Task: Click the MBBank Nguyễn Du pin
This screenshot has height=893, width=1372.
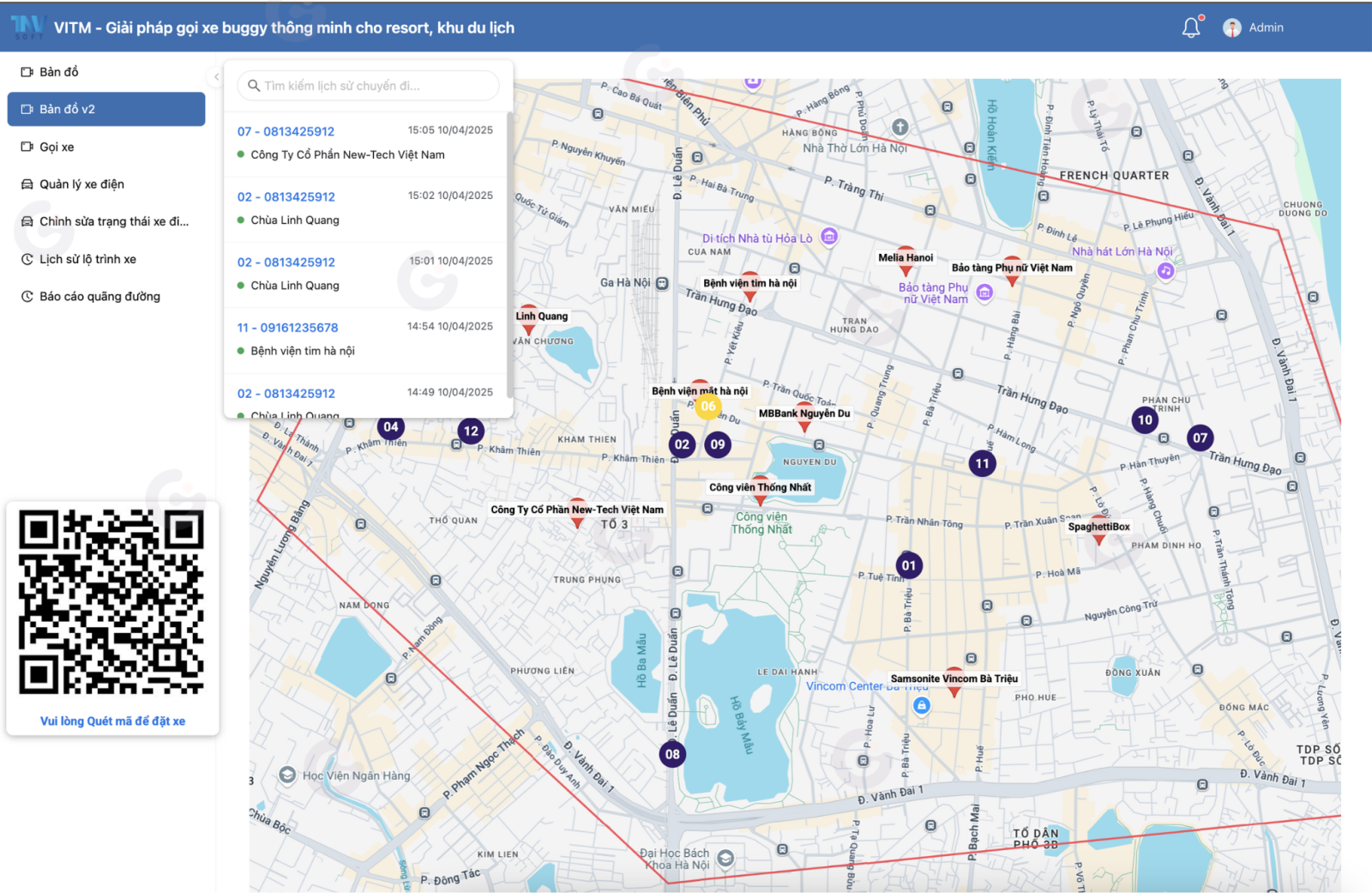Action: pyautogui.click(x=804, y=417)
